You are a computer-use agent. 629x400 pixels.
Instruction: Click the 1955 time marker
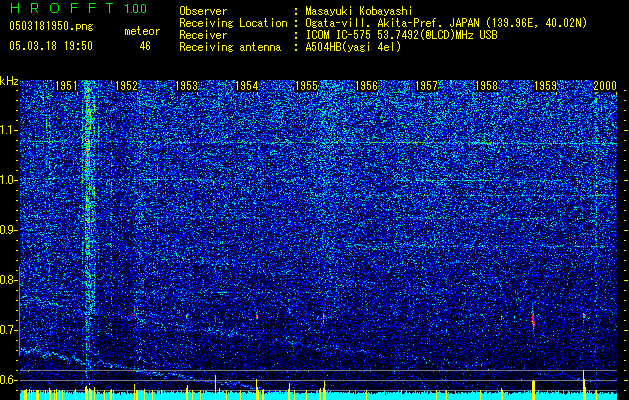click(x=306, y=86)
